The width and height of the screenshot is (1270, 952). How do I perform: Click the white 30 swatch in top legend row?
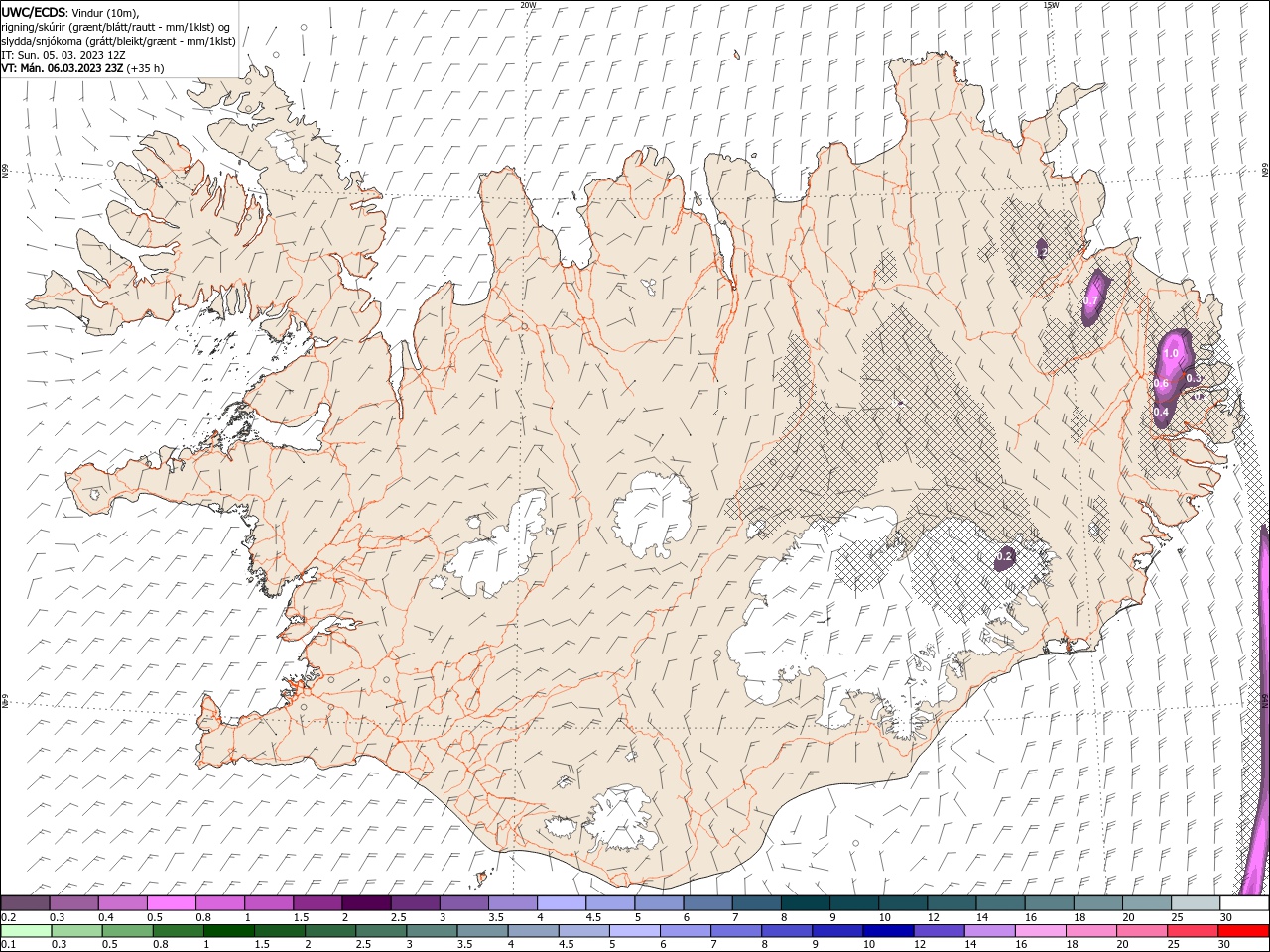(x=1244, y=903)
